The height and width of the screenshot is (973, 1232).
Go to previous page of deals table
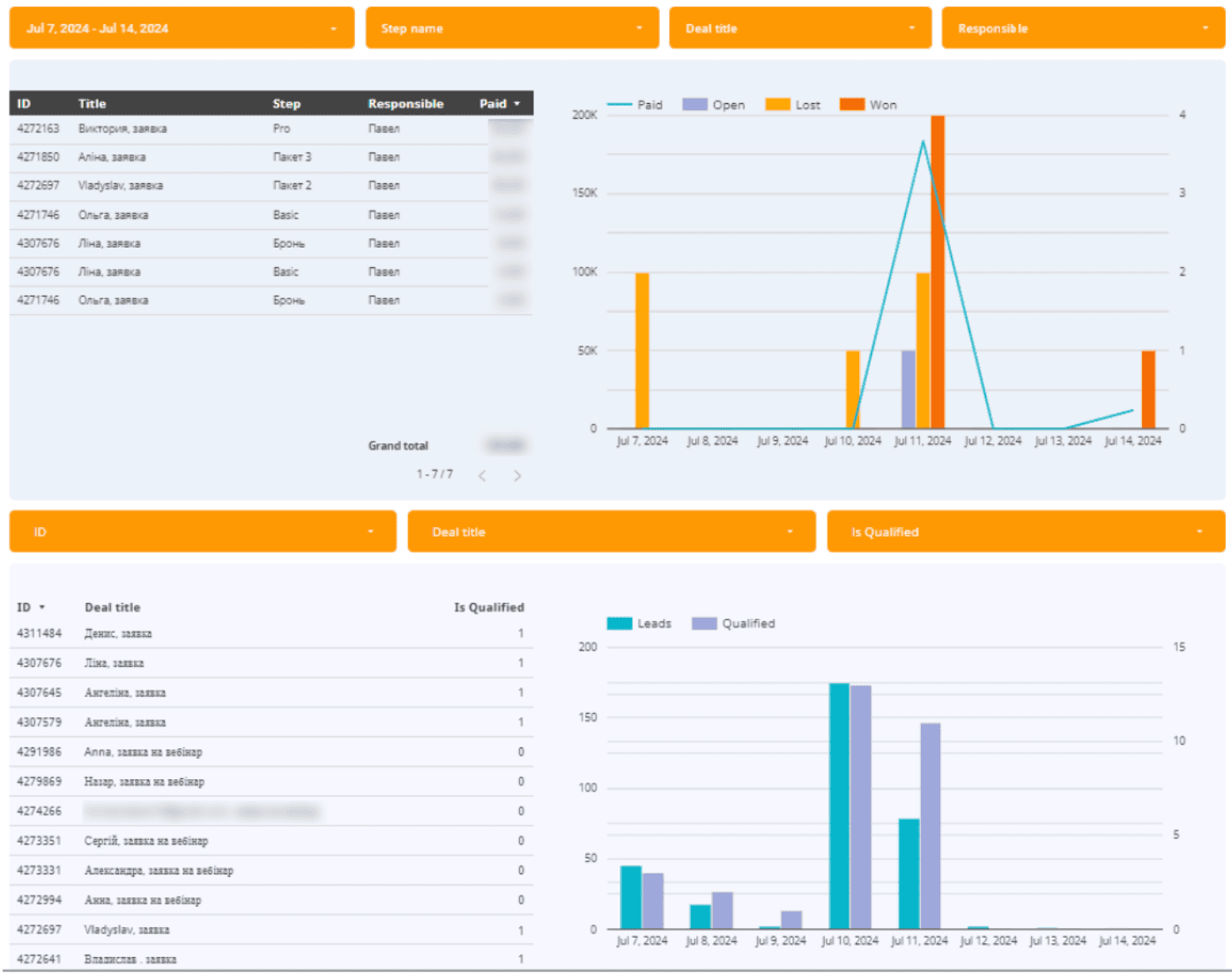[x=482, y=476]
